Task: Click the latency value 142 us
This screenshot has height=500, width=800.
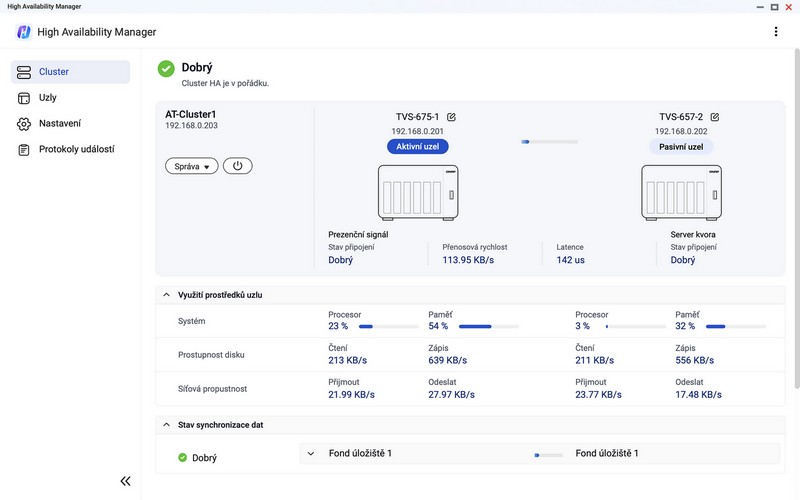Action: point(570,260)
